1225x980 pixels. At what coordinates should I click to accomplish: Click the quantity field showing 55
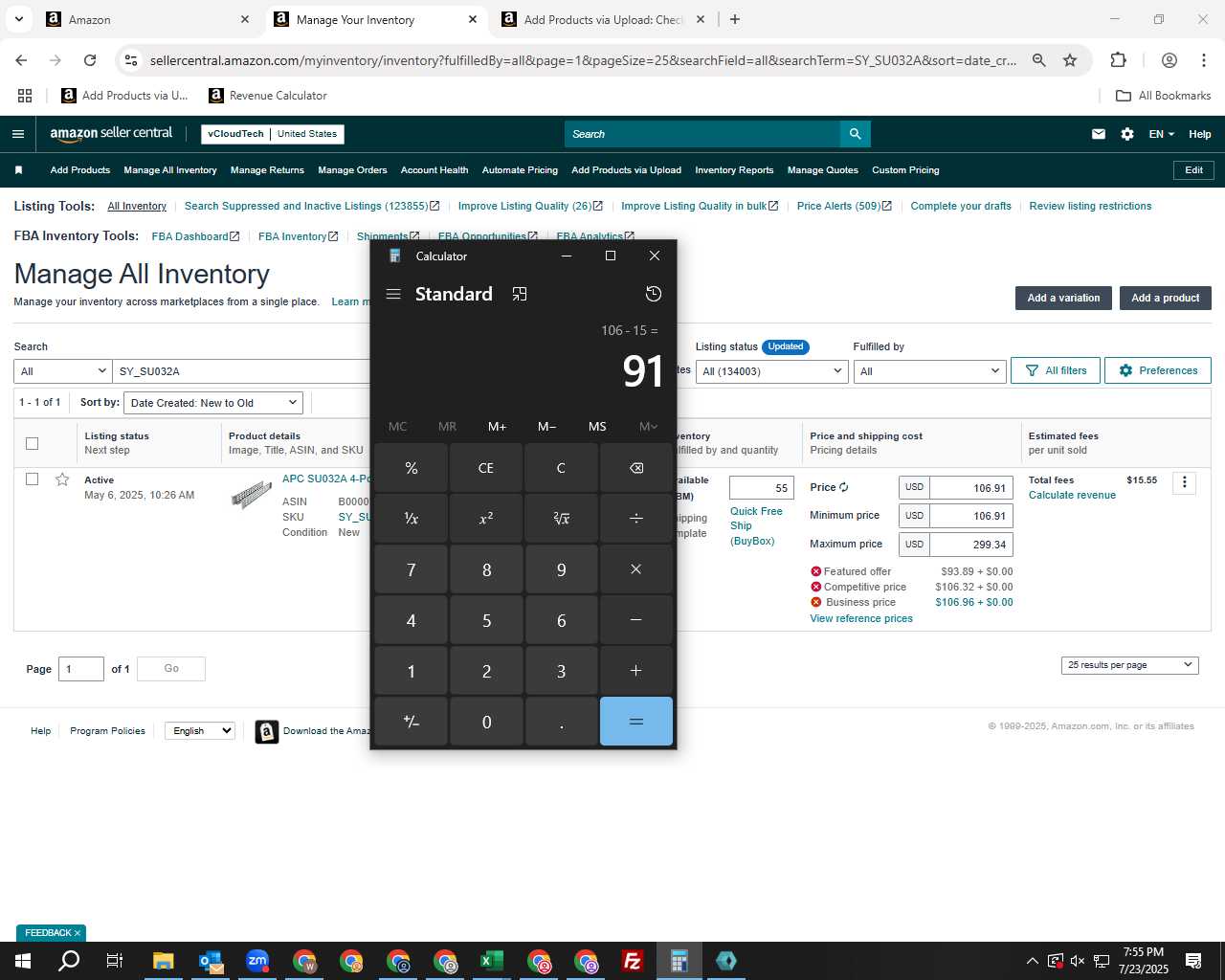coord(762,488)
